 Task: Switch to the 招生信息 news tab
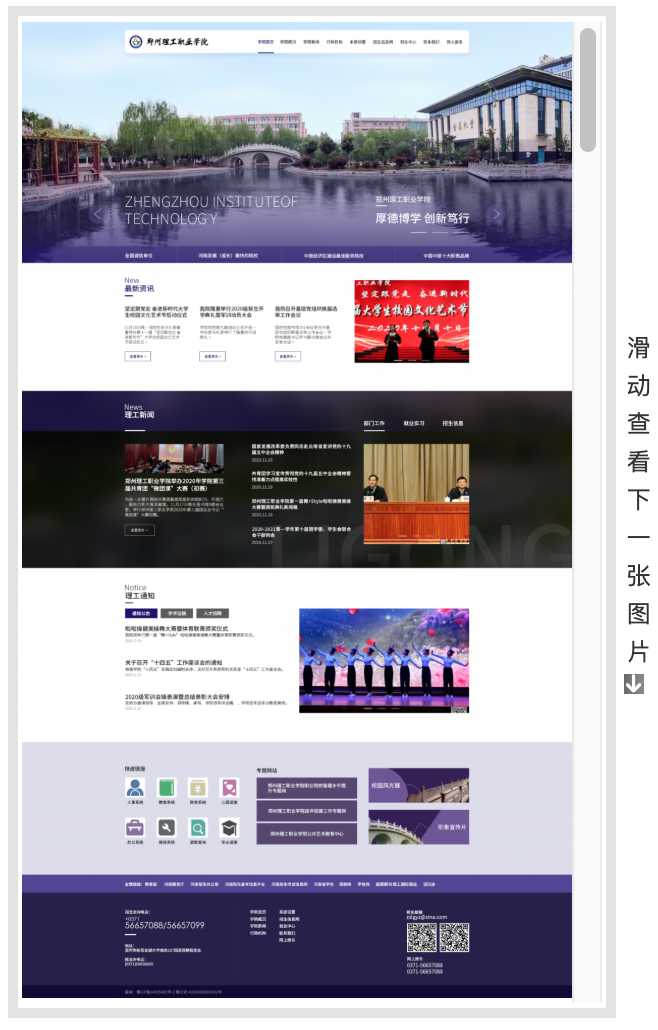pos(453,423)
